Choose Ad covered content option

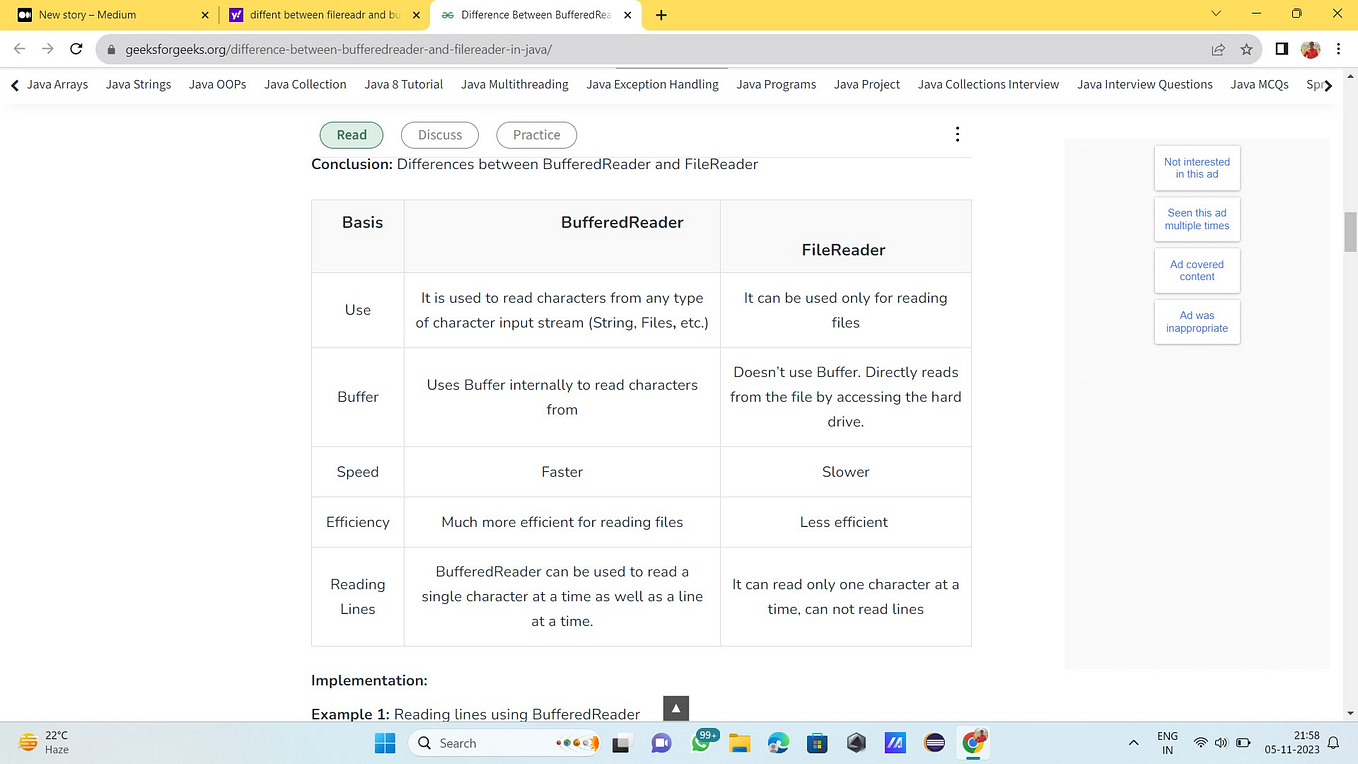[1197, 271]
